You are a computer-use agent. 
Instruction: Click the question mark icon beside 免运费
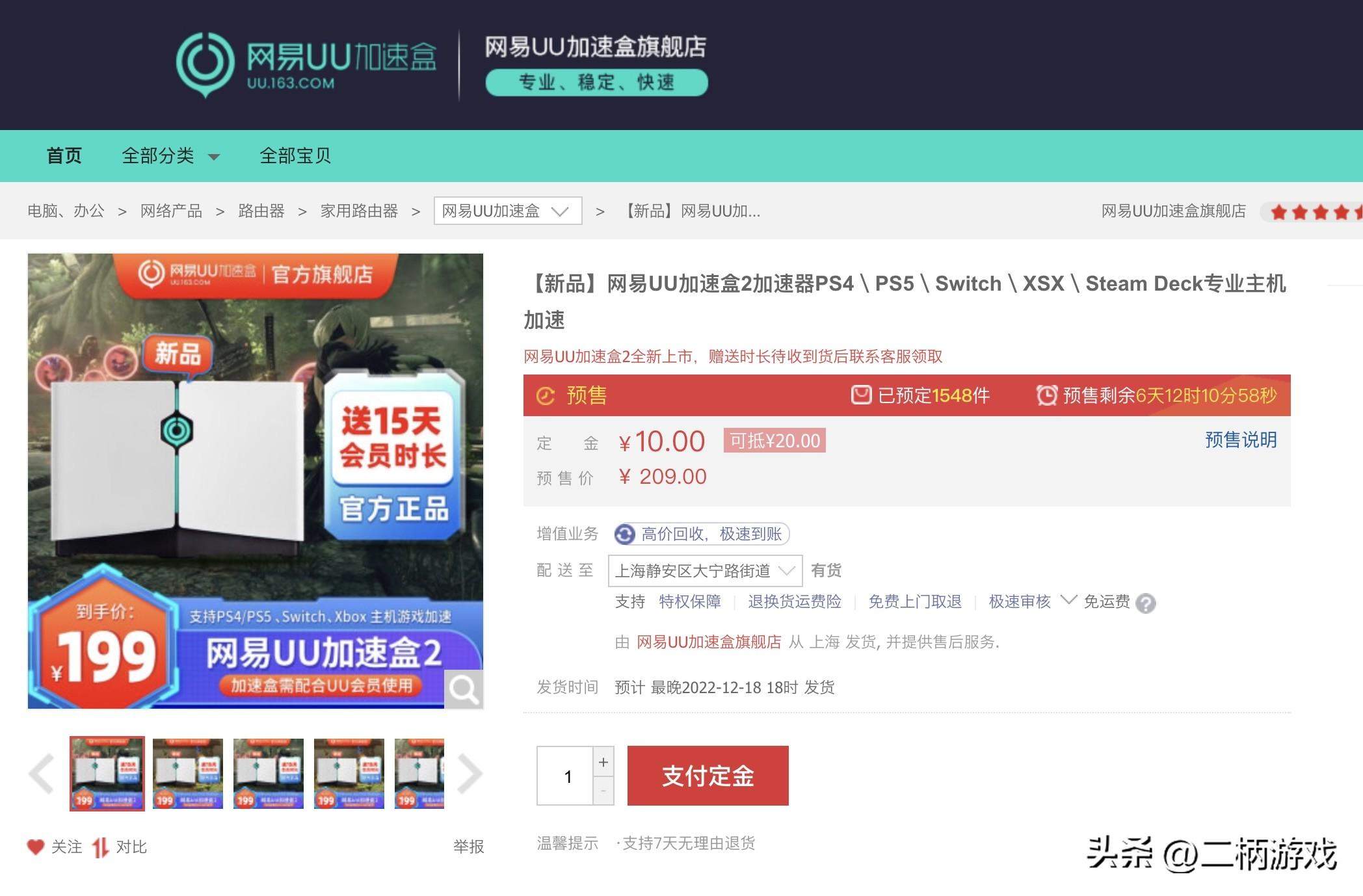(1146, 603)
